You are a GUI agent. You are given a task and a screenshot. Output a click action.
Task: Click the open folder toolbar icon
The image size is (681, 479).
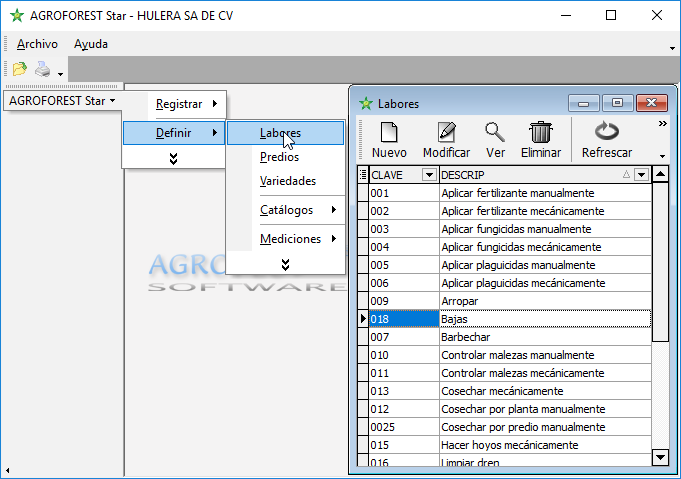click(x=20, y=69)
